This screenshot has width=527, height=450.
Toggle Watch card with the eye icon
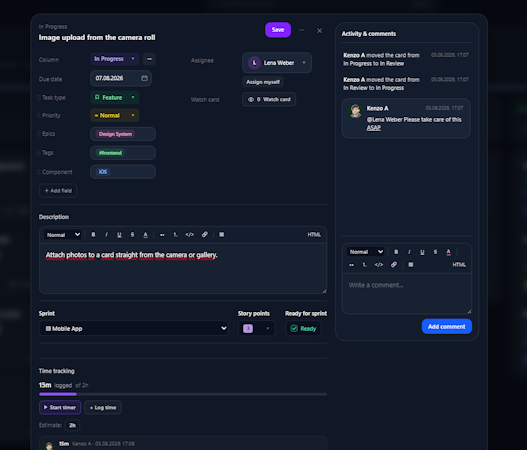tap(269, 99)
